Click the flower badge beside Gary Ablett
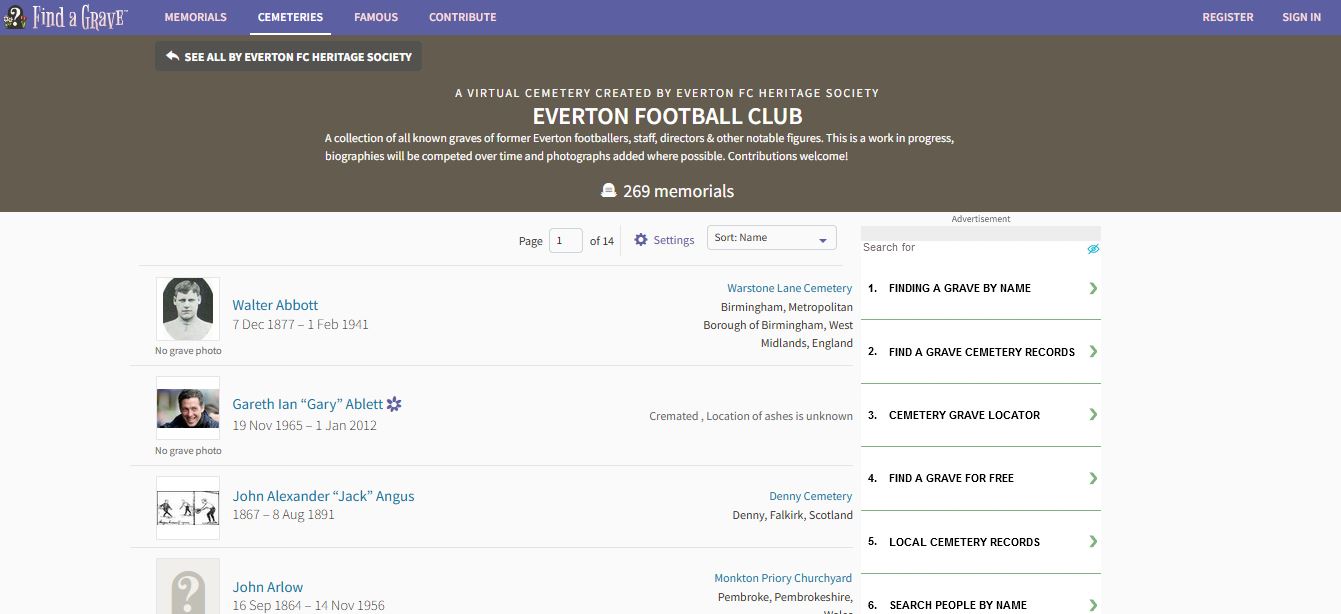1341x614 pixels. pos(394,404)
